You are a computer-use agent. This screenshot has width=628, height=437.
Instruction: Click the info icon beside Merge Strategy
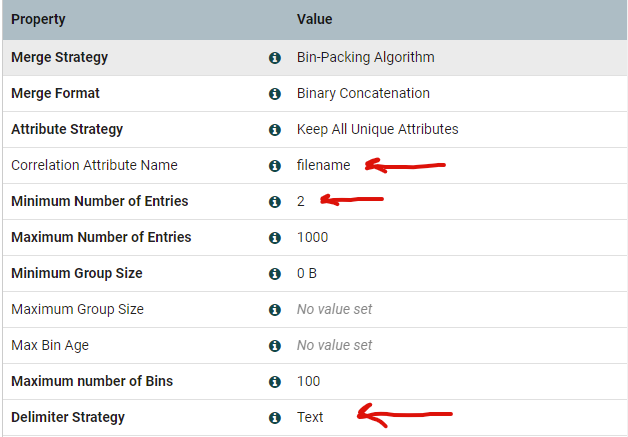[274, 58]
